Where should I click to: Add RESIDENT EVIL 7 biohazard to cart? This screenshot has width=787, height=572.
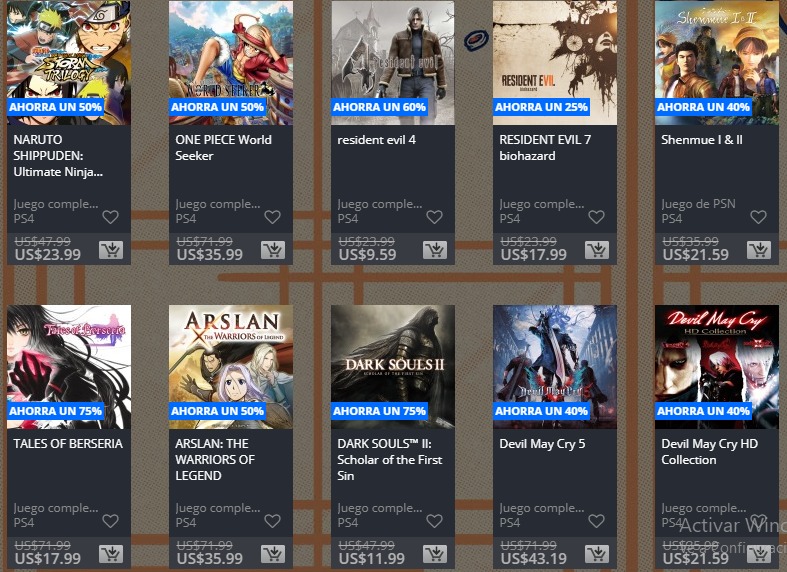[x=597, y=249]
